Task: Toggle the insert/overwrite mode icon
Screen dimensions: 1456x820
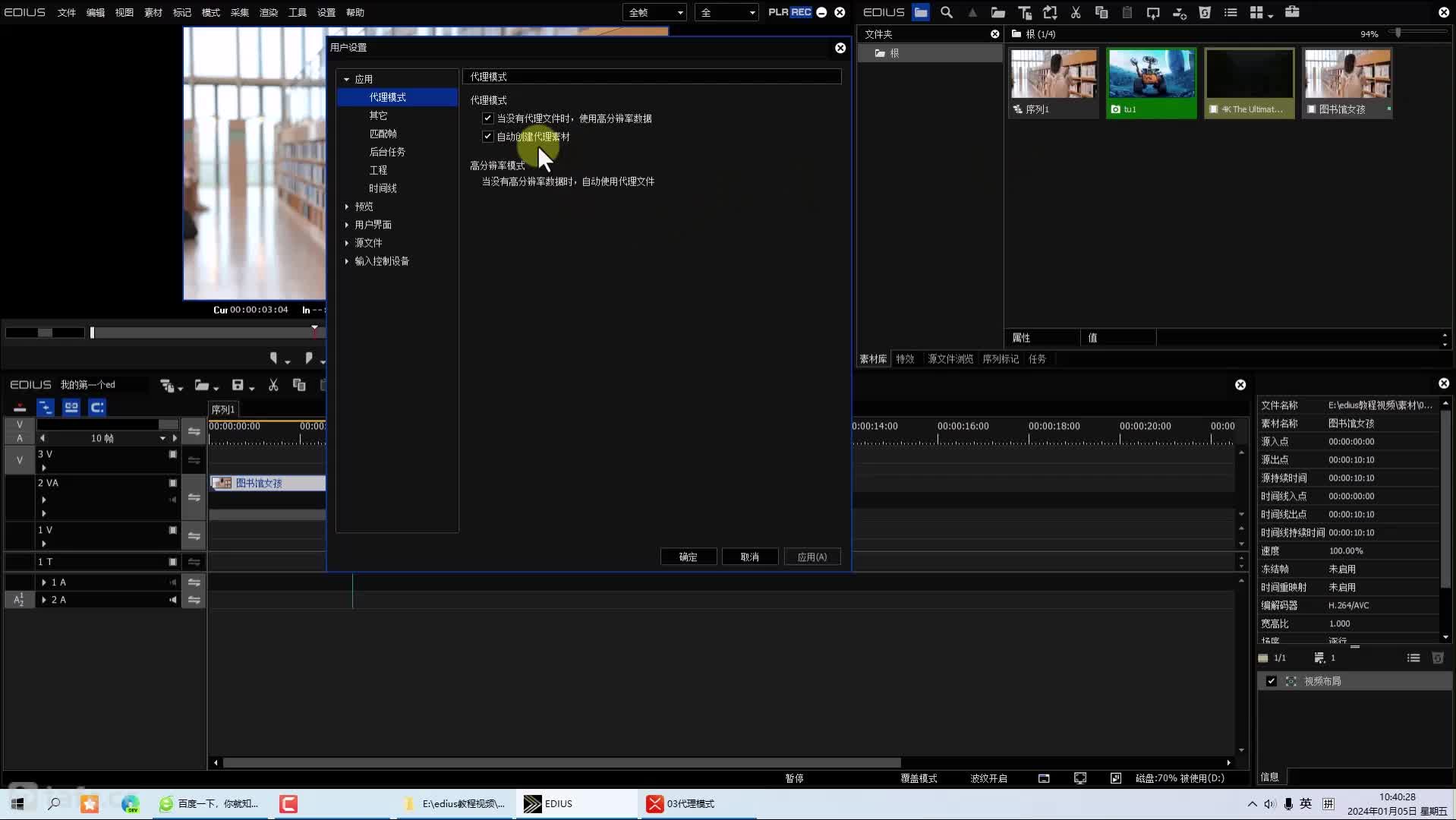Action: point(20,408)
